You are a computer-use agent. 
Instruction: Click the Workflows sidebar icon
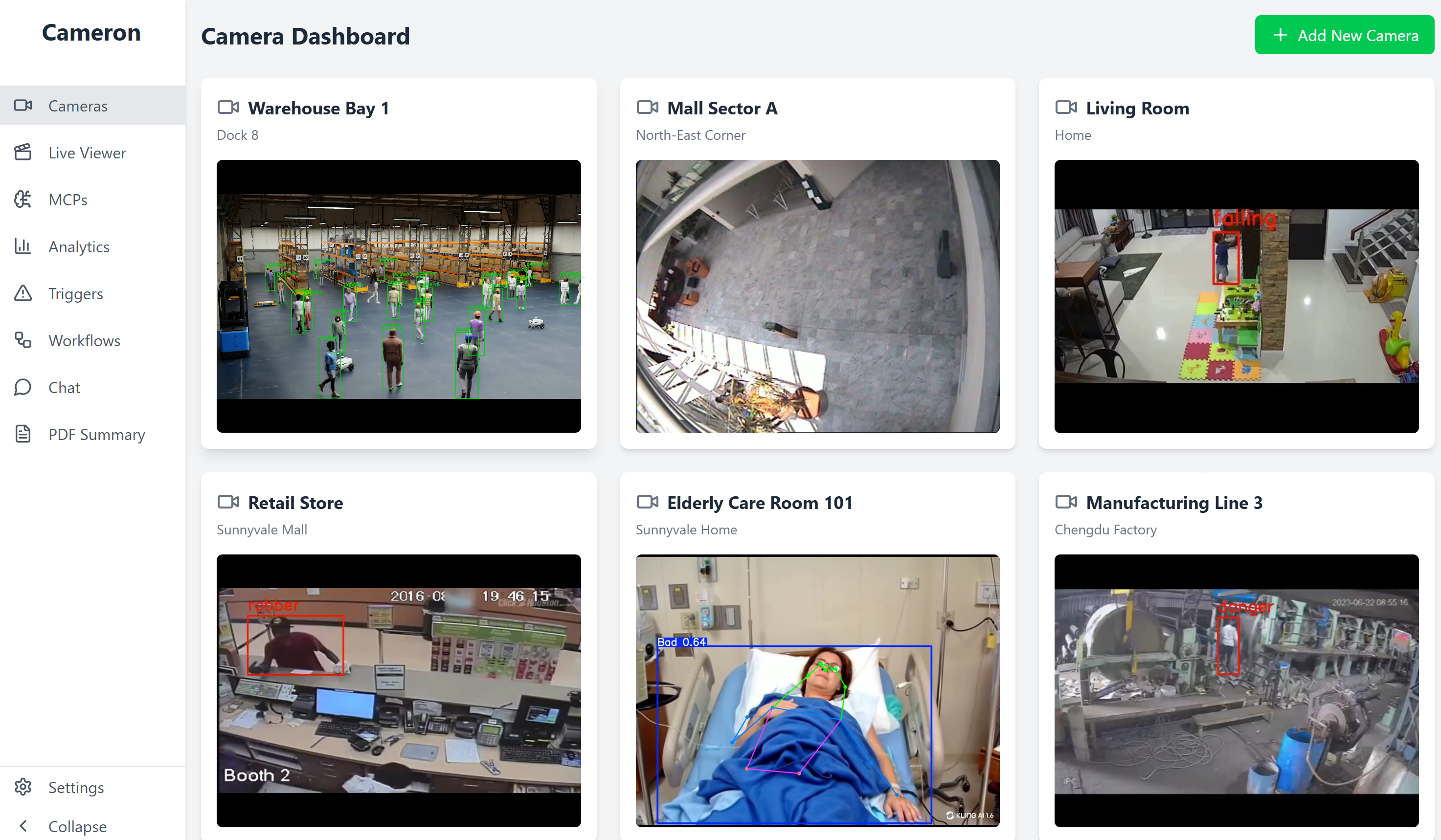23,340
